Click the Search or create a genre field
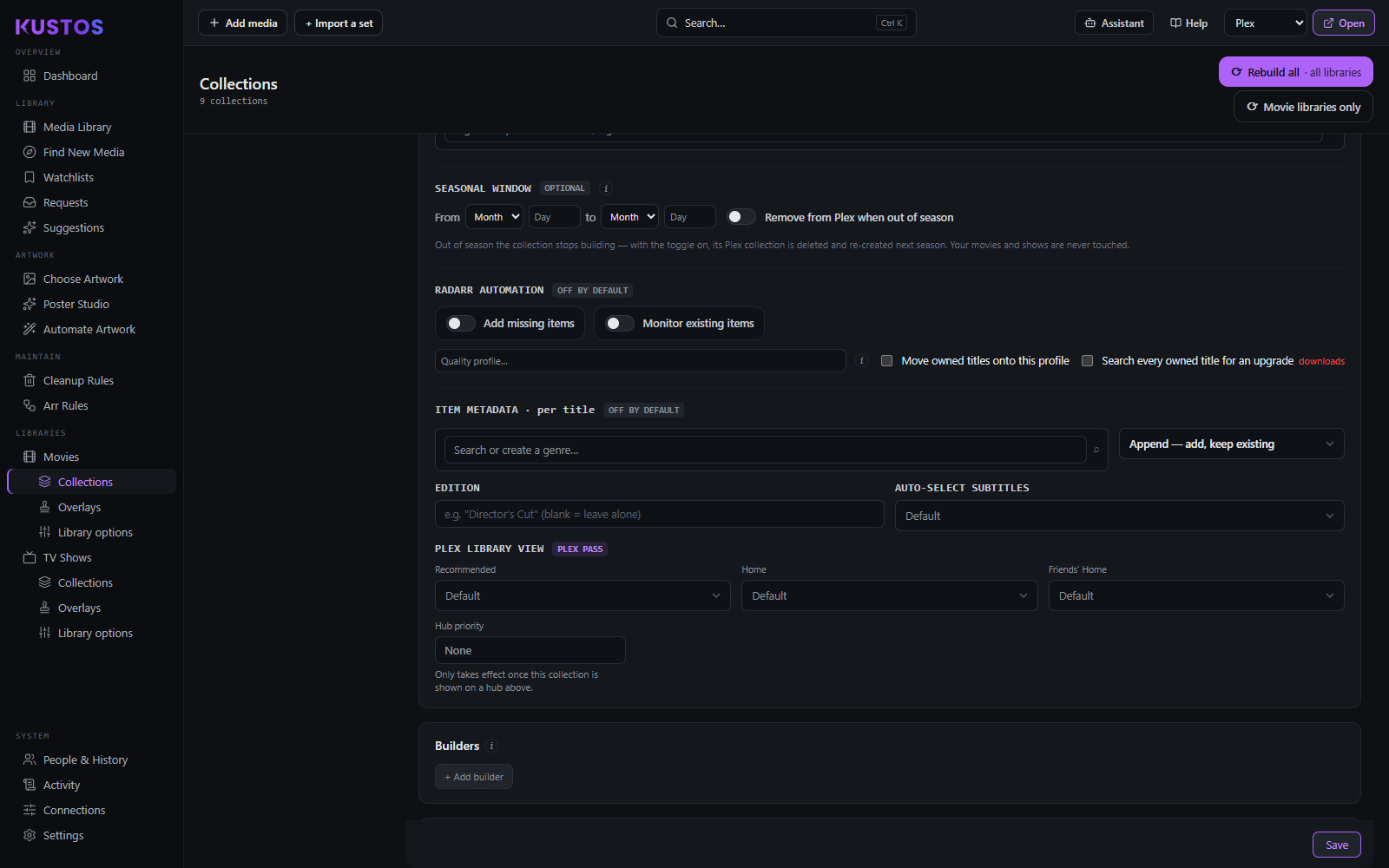1389x868 pixels. tap(766, 450)
